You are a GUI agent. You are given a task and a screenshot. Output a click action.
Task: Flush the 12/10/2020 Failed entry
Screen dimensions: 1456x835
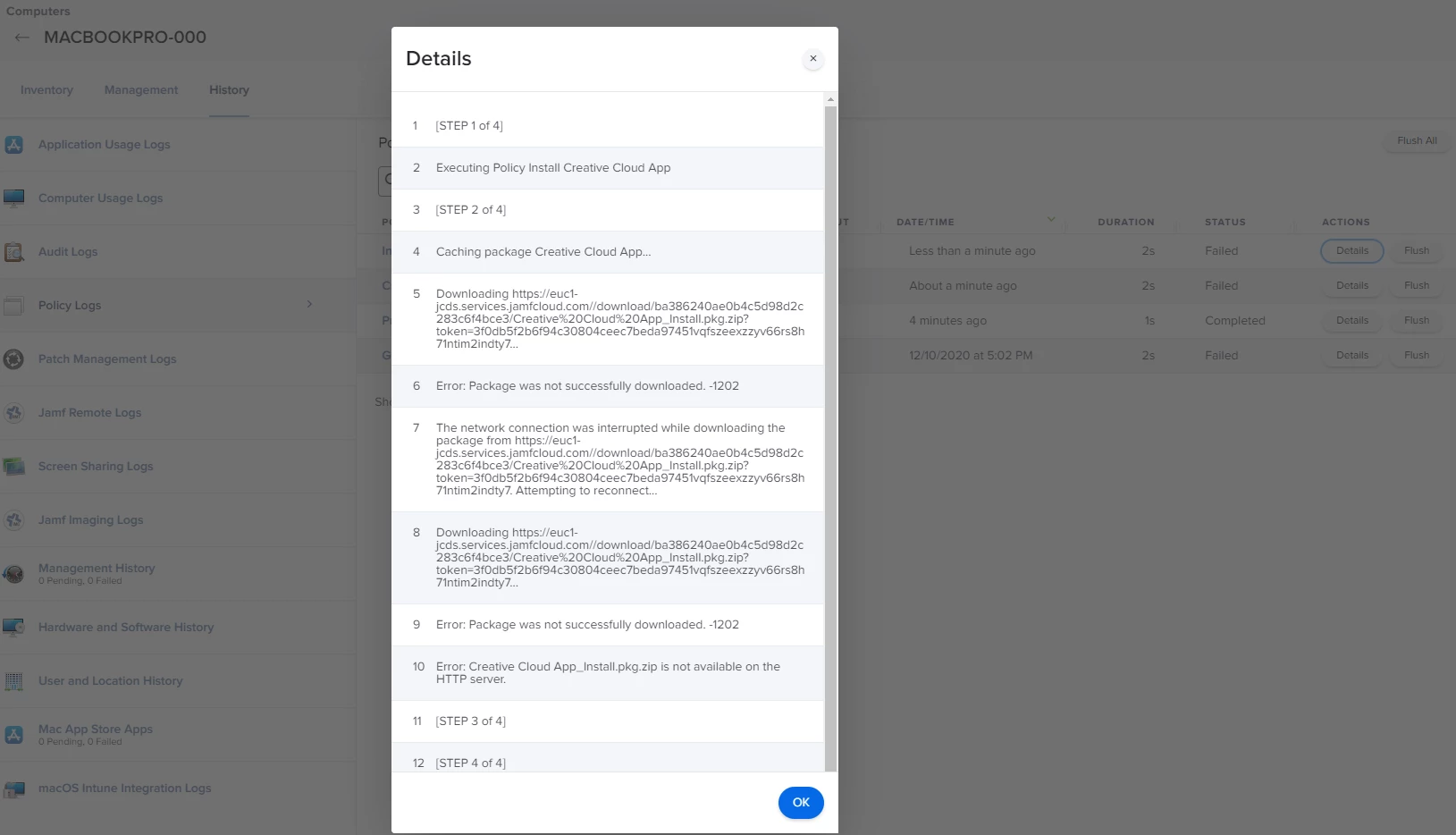point(1416,355)
